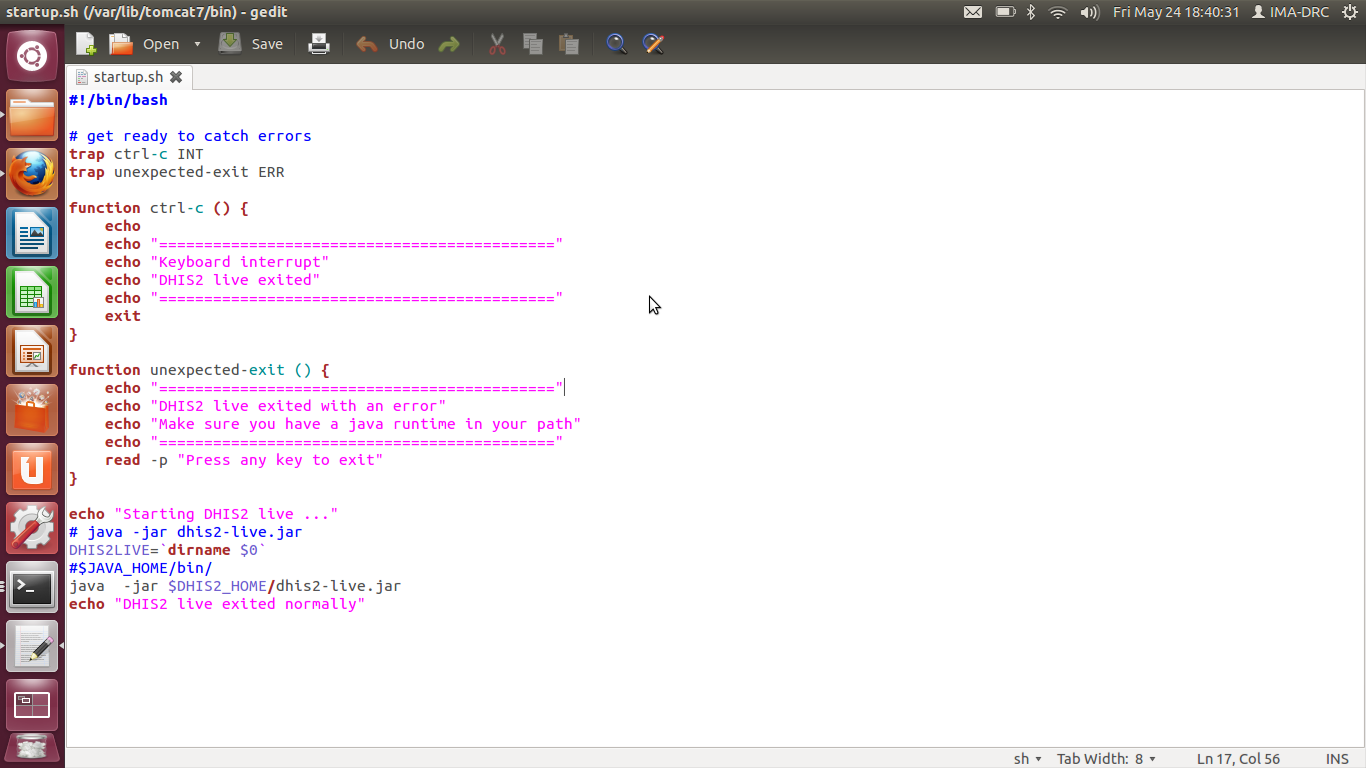This screenshot has height=768, width=1366.
Task: Click the Copy icon in toolbar
Action: coord(533,44)
